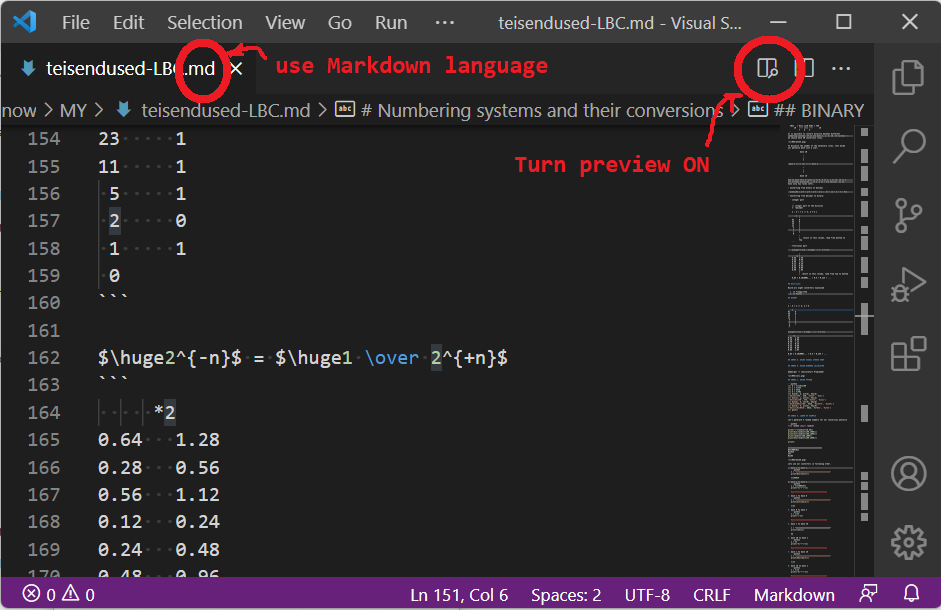Place cursor on '\over' in line 162

point(391,358)
